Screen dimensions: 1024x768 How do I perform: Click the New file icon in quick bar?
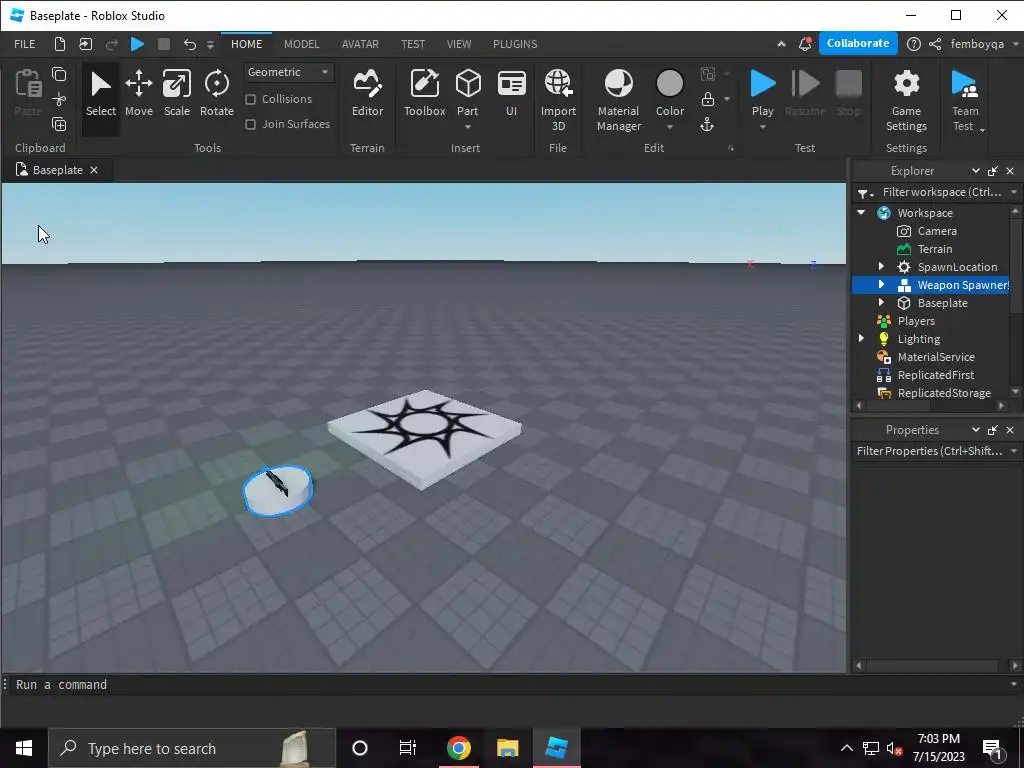(59, 44)
